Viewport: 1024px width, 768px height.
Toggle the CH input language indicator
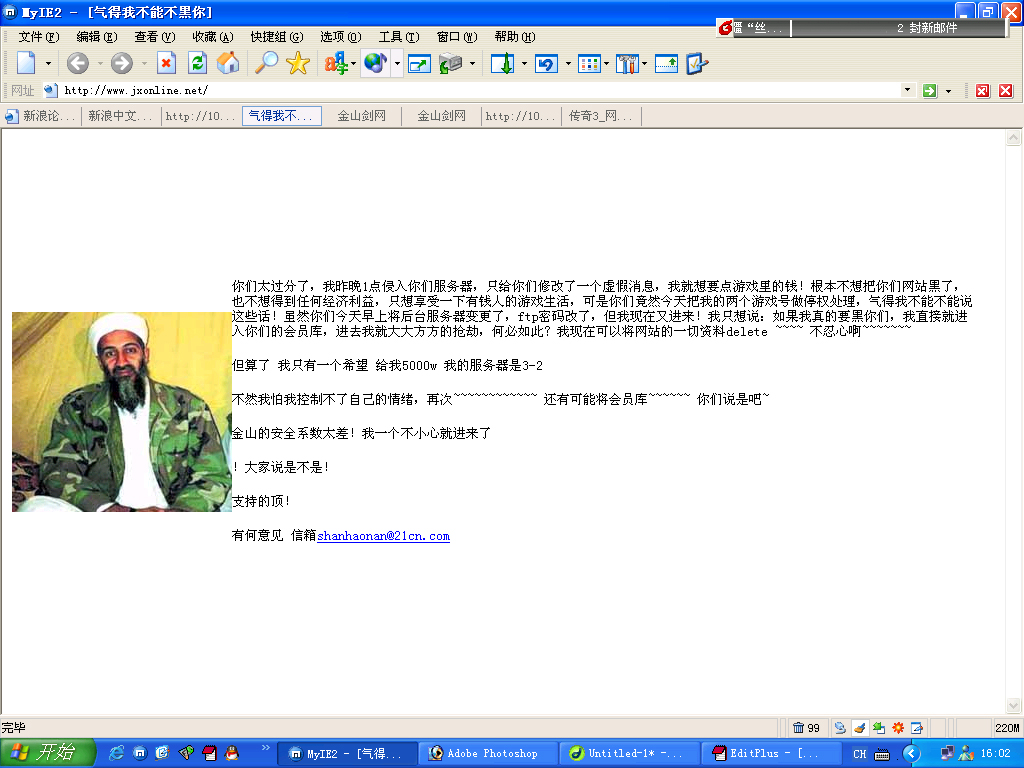tap(859, 754)
